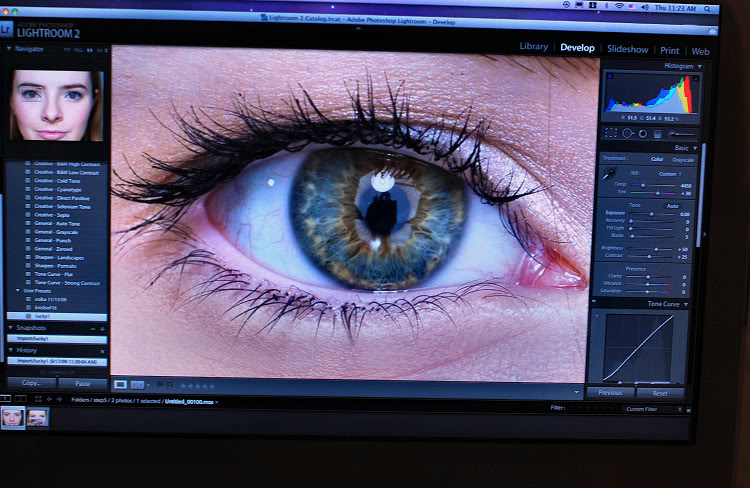Collapse the Navigator panel
Viewport: 750px width, 488px height.
(x=9, y=49)
